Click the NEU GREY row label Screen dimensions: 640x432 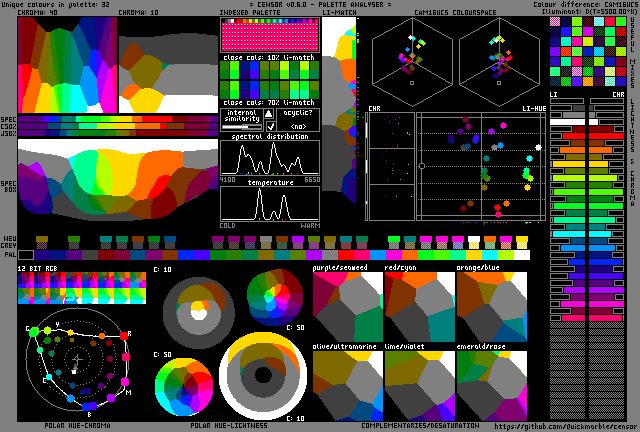[x=10, y=242]
